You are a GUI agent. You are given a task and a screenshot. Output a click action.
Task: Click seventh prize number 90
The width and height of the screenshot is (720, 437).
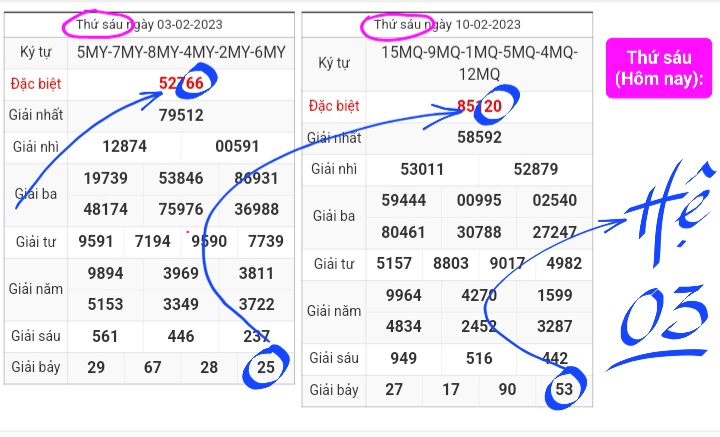(508, 389)
